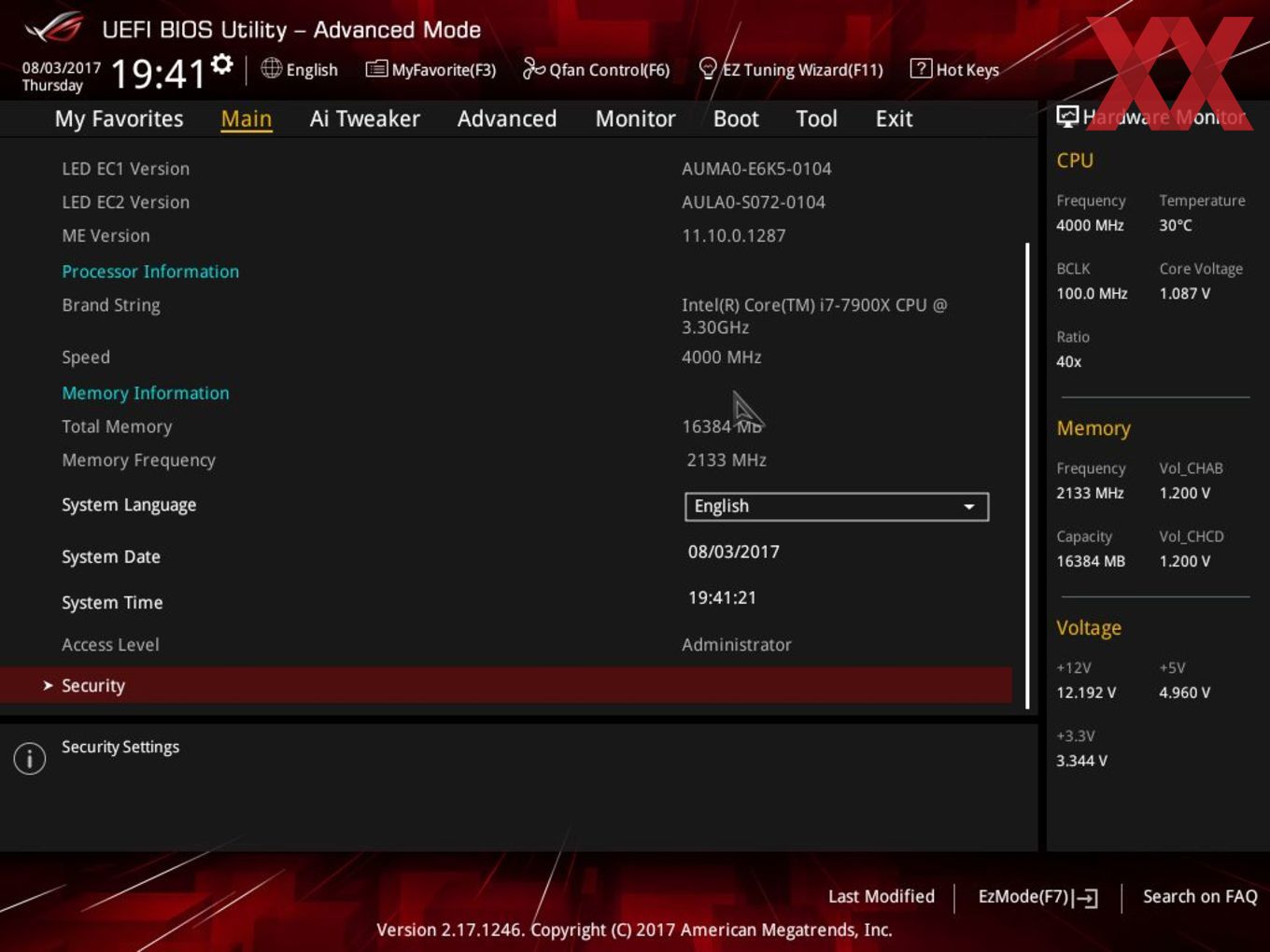The width and height of the screenshot is (1270, 952).
Task: Click the Access Level row label
Action: pyautogui.click(x=110, y=644)
